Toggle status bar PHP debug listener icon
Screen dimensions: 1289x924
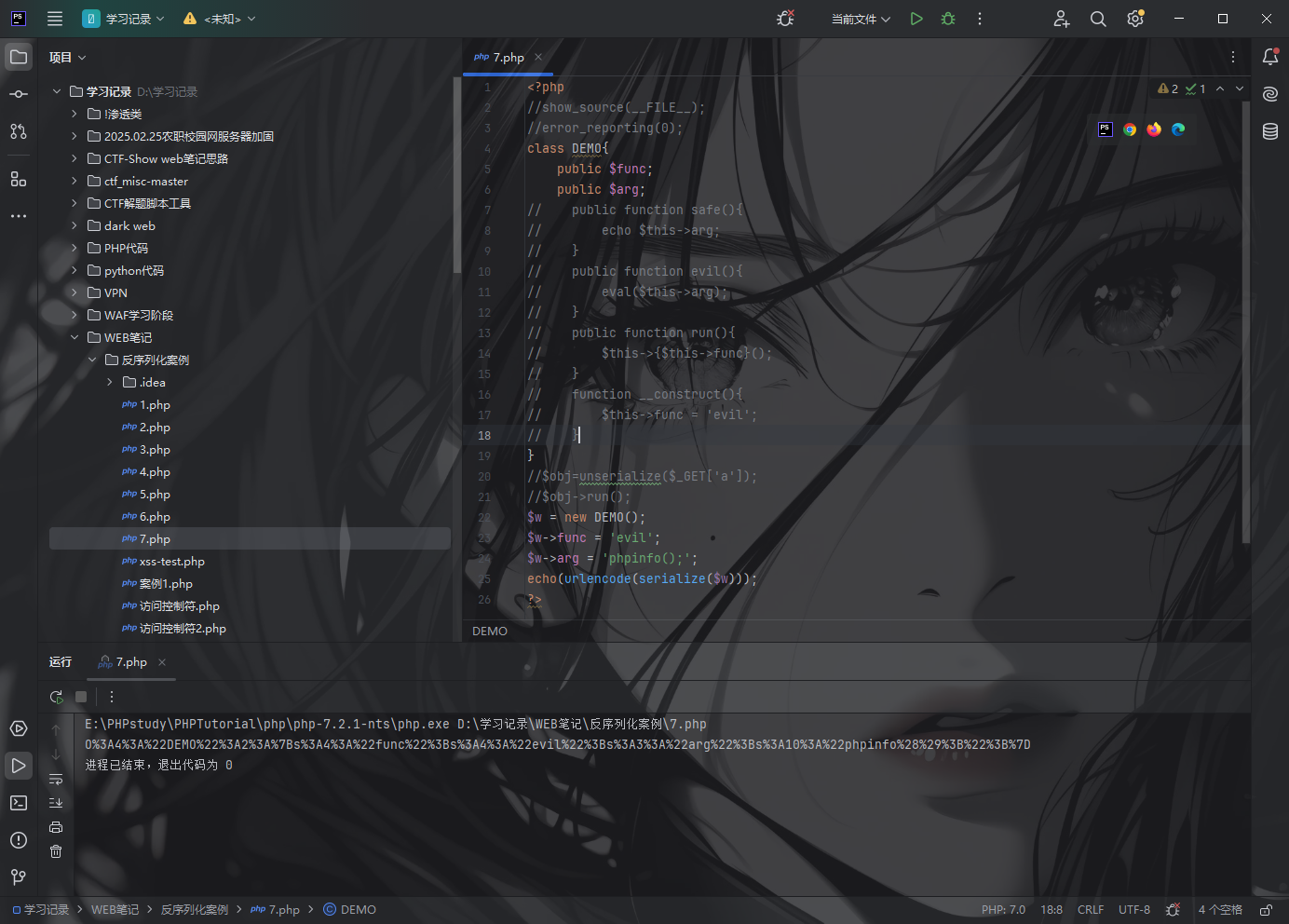pos(1173,910)
